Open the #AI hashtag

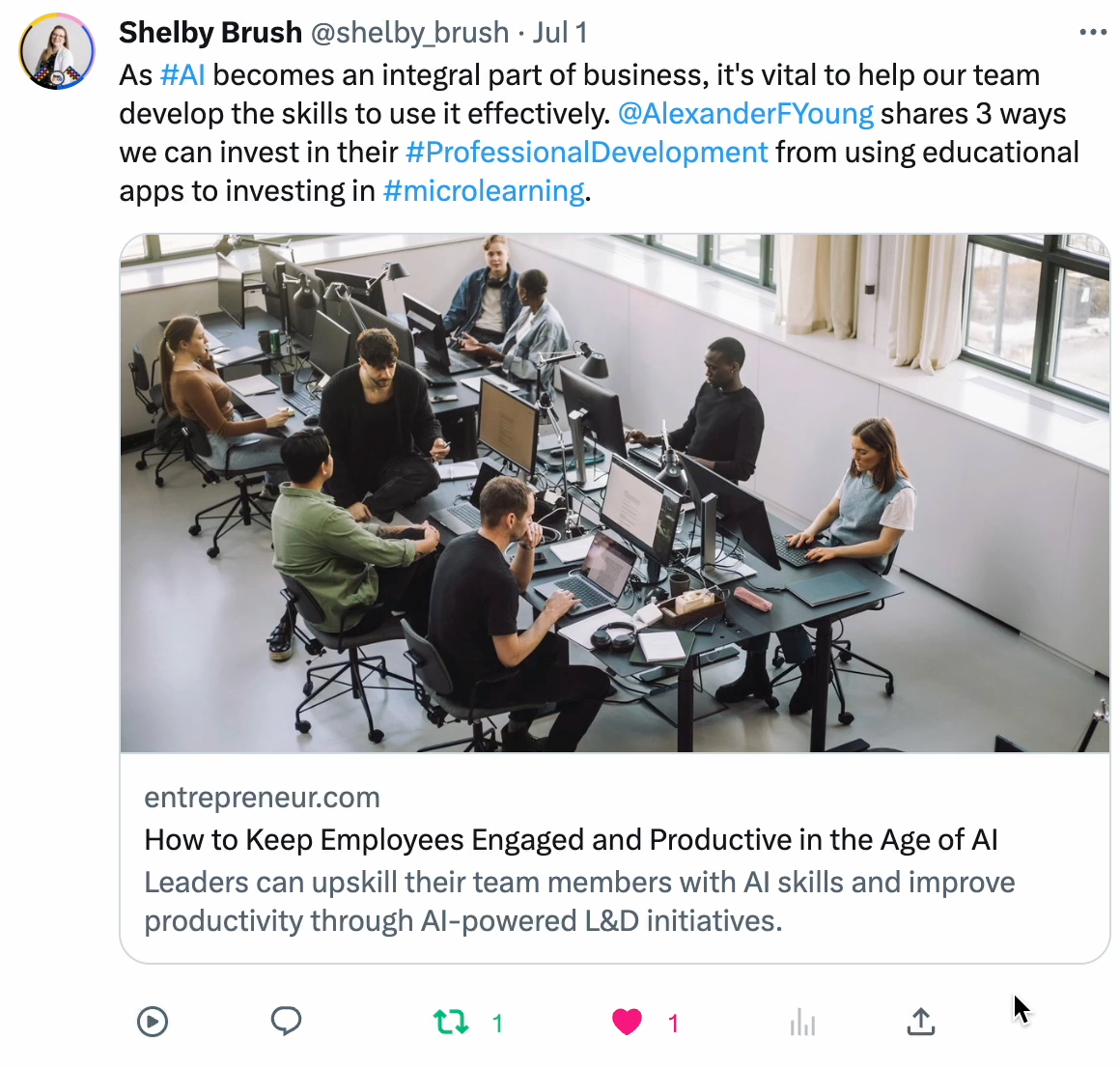(182, 74)
